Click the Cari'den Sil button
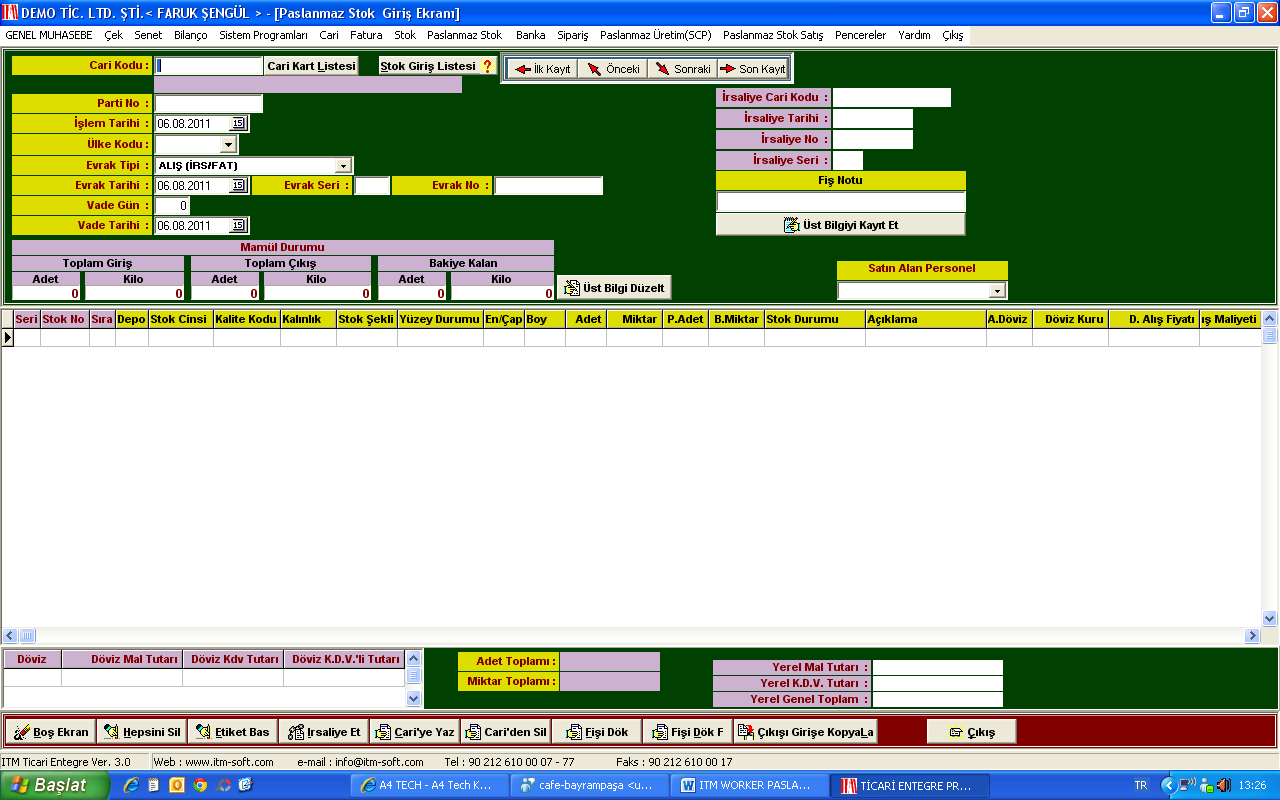 point(506,732)
